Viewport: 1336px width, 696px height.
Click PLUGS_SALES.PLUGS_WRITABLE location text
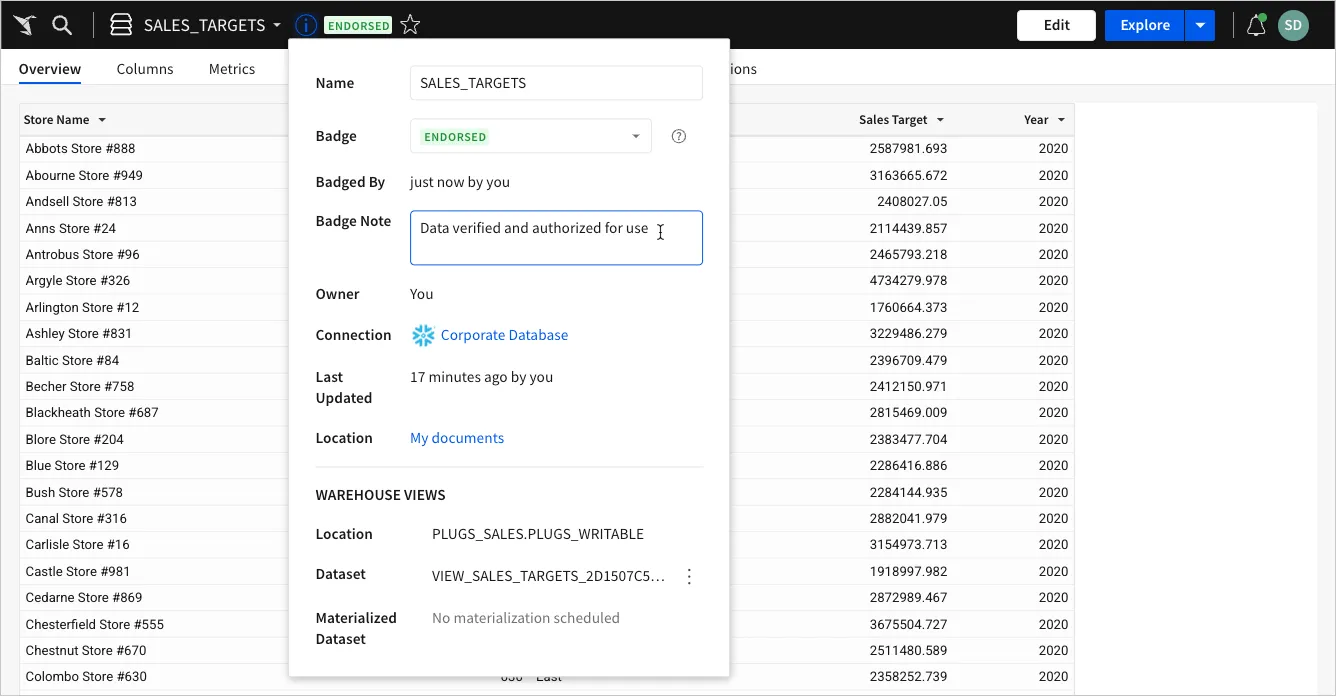[538, 534]
